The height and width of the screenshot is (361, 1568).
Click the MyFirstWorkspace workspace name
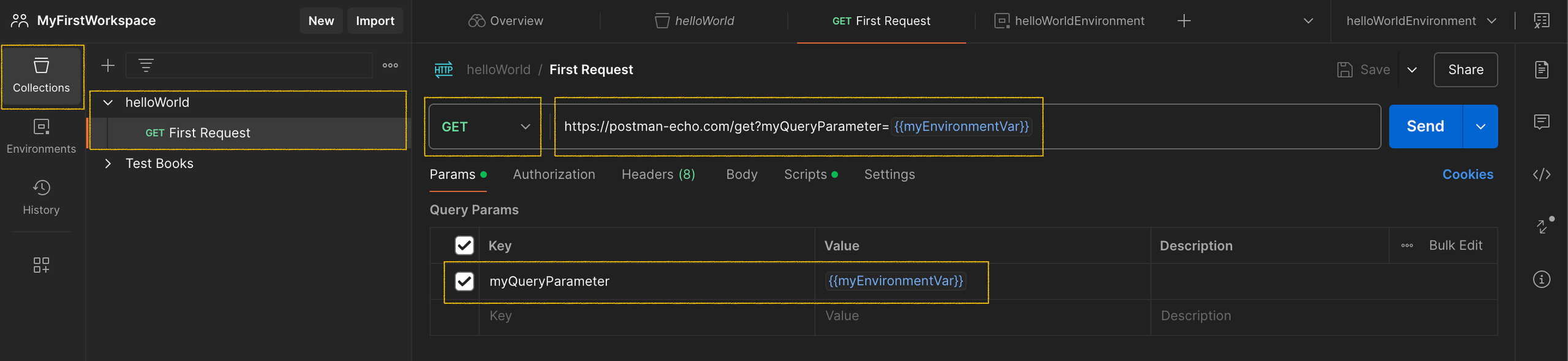pyautogui.click(x=96, y=21)
